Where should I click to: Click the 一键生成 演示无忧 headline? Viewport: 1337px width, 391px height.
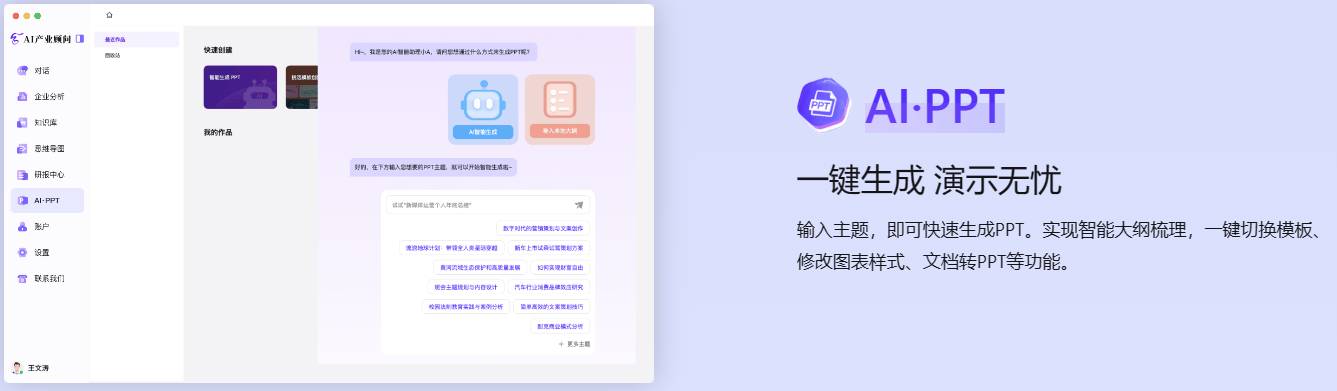tap(928, 180)
